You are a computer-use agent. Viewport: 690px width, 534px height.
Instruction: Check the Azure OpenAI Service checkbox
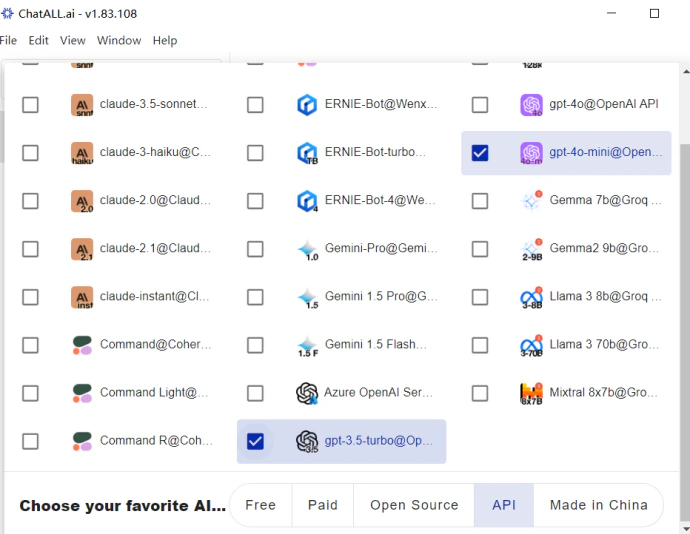point(255,393)
